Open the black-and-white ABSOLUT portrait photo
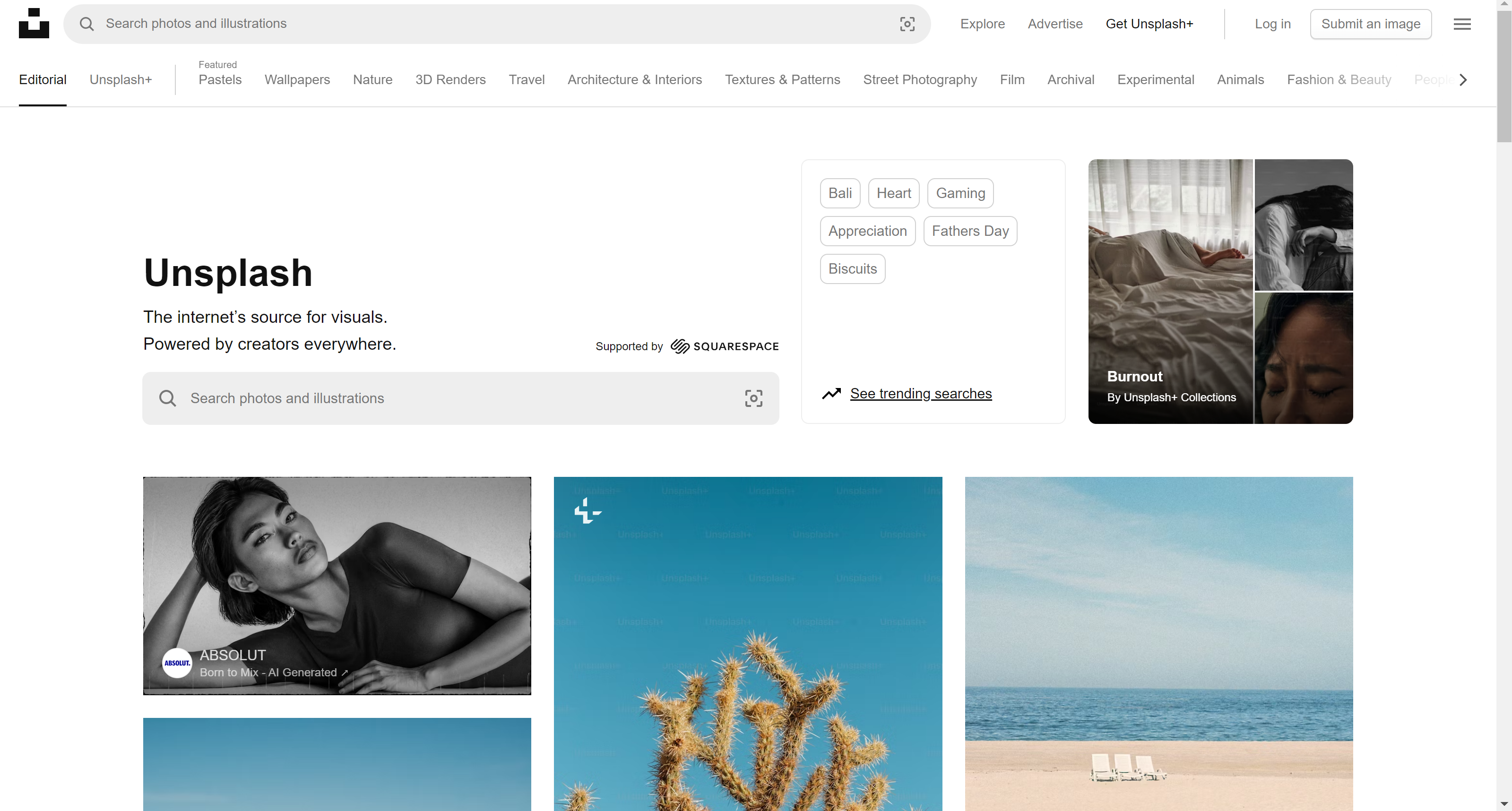This screenshot has height=811, width=1512. pos(337,586)
